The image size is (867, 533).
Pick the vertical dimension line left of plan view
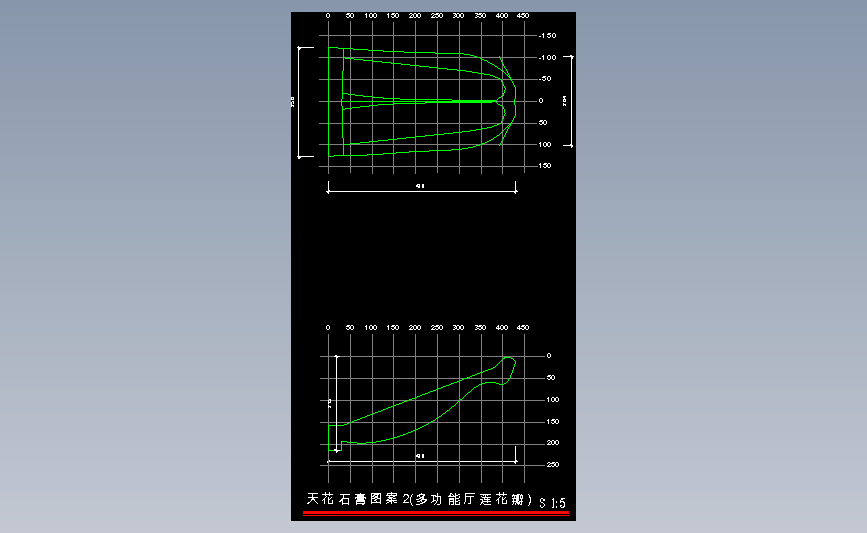click(x=299, y=102)
